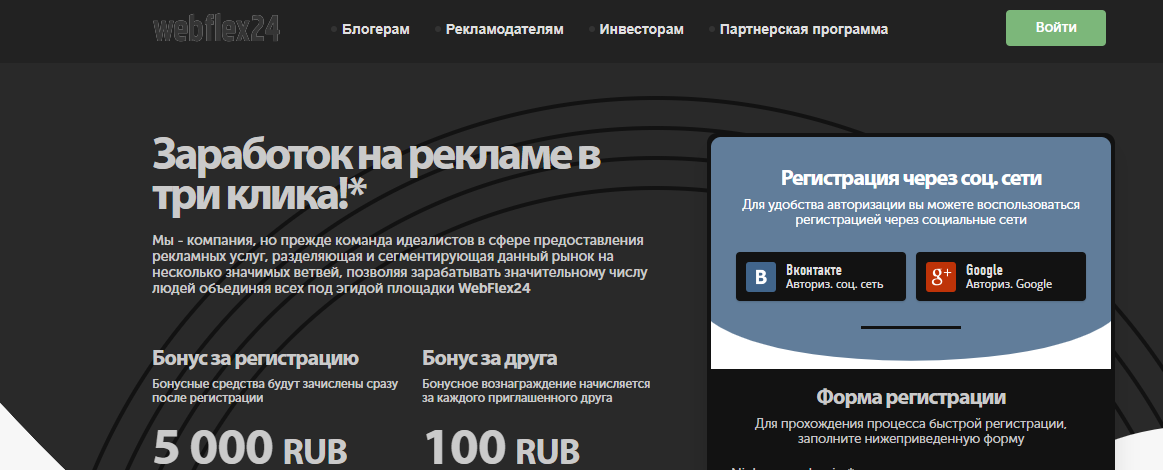Viewport: 1163px width, 470px height.
Task: Click the '100 RUB' bonus amount
Action: coord(501,448)
